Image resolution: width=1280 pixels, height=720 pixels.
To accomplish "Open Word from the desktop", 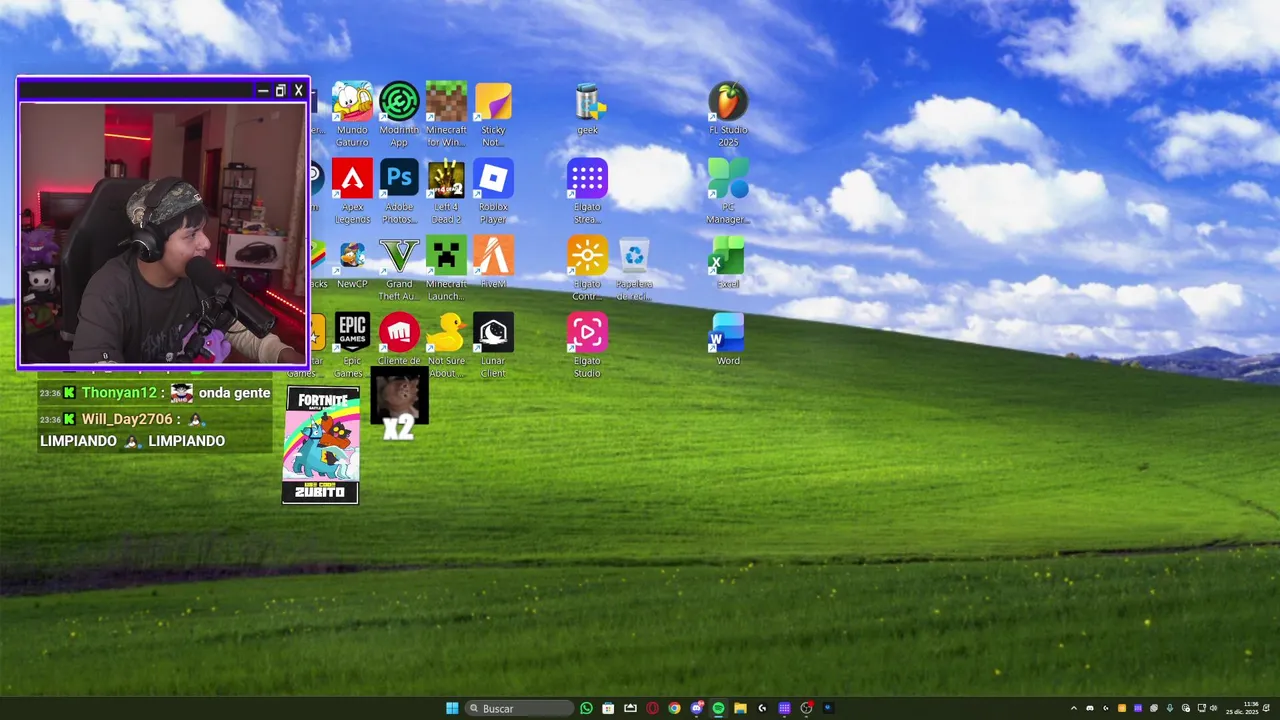I will pyautogui.click(x=728, y=340).
